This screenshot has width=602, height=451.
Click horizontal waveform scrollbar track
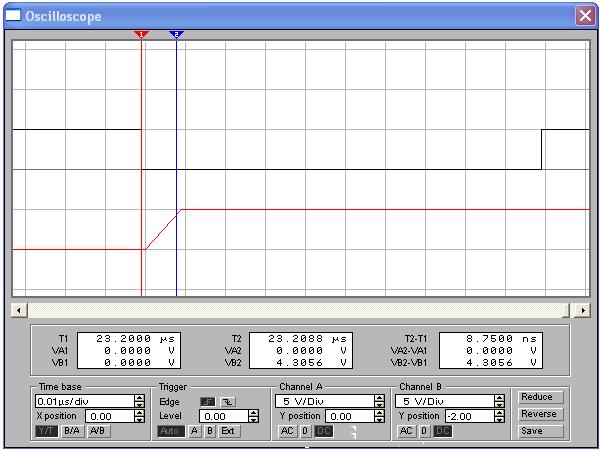(300, 311)
